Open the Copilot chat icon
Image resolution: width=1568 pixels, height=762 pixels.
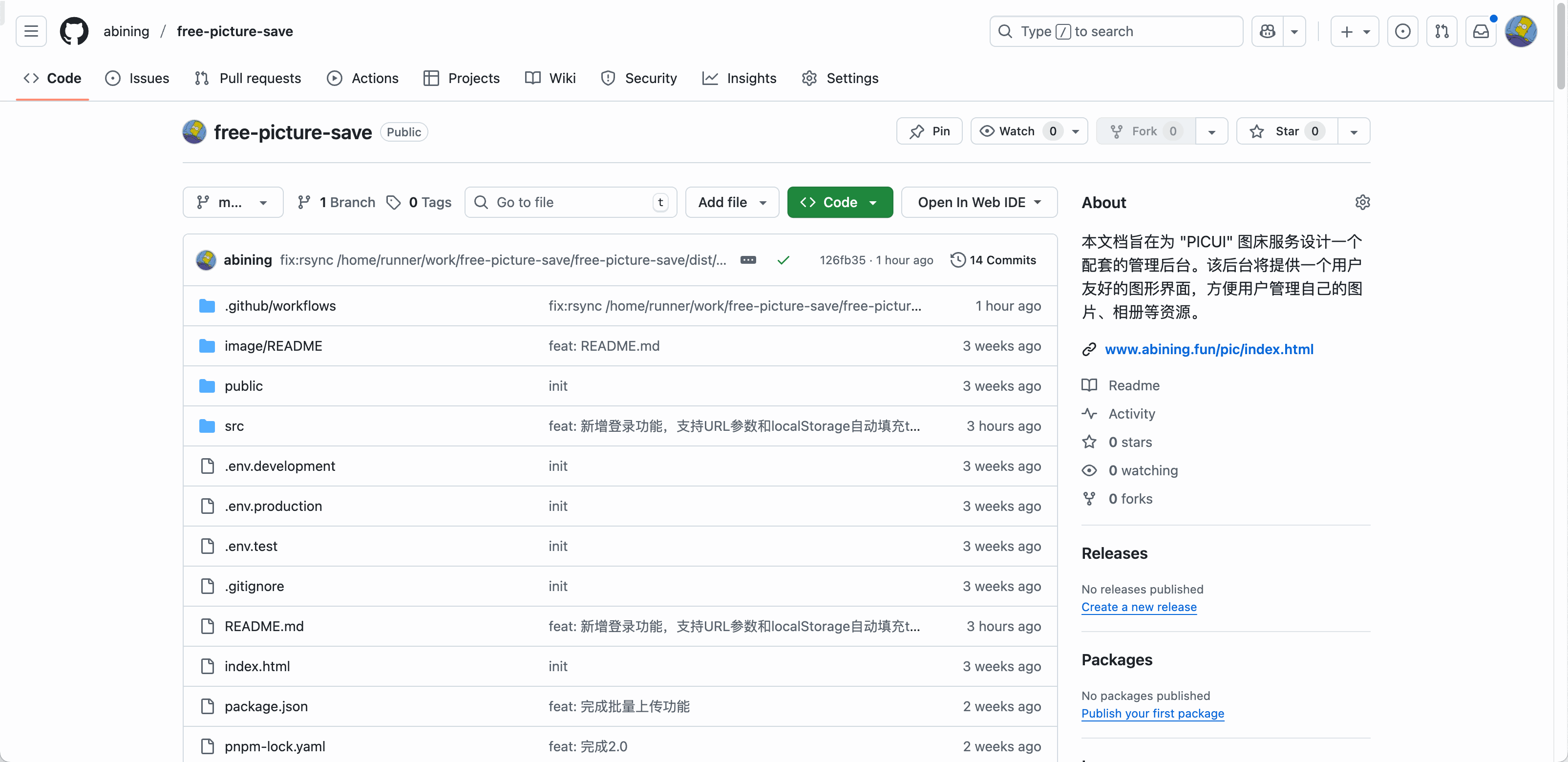(1267, 31)
